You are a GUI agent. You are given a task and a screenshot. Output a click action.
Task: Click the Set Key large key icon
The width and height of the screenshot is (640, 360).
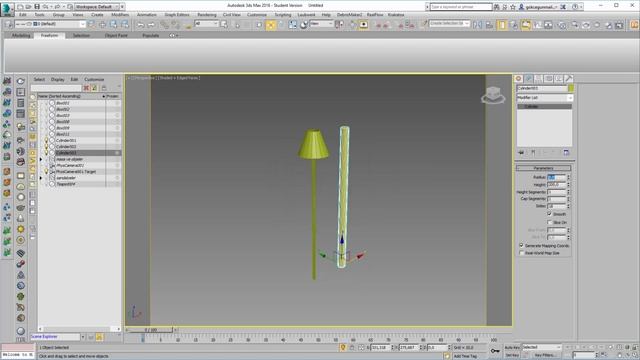click(495, 351)
